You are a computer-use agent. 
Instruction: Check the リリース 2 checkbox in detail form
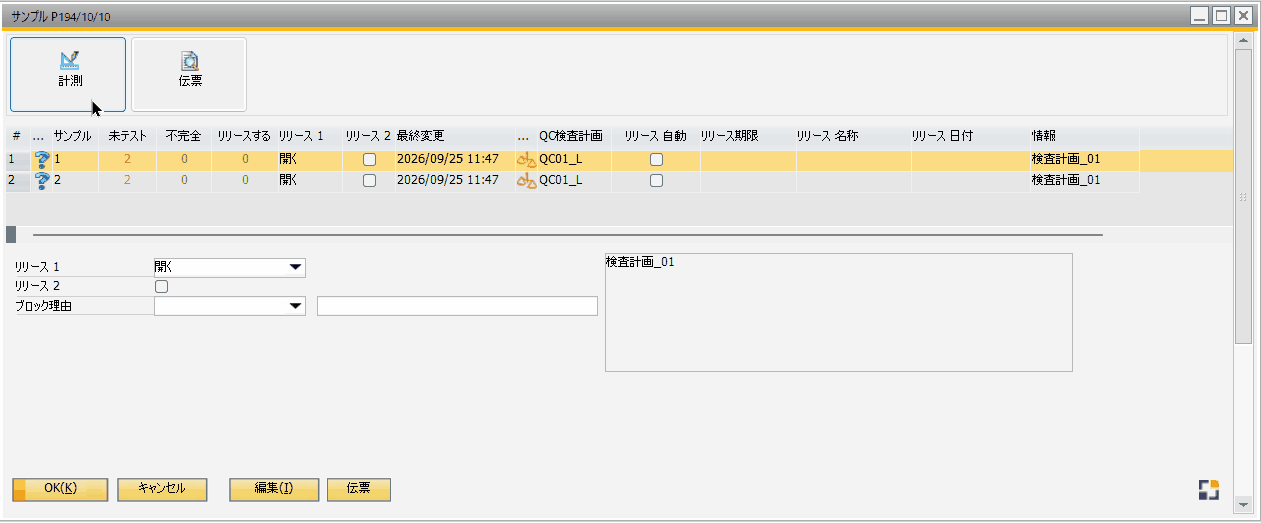pyautogui.click(x=161, y=287)
